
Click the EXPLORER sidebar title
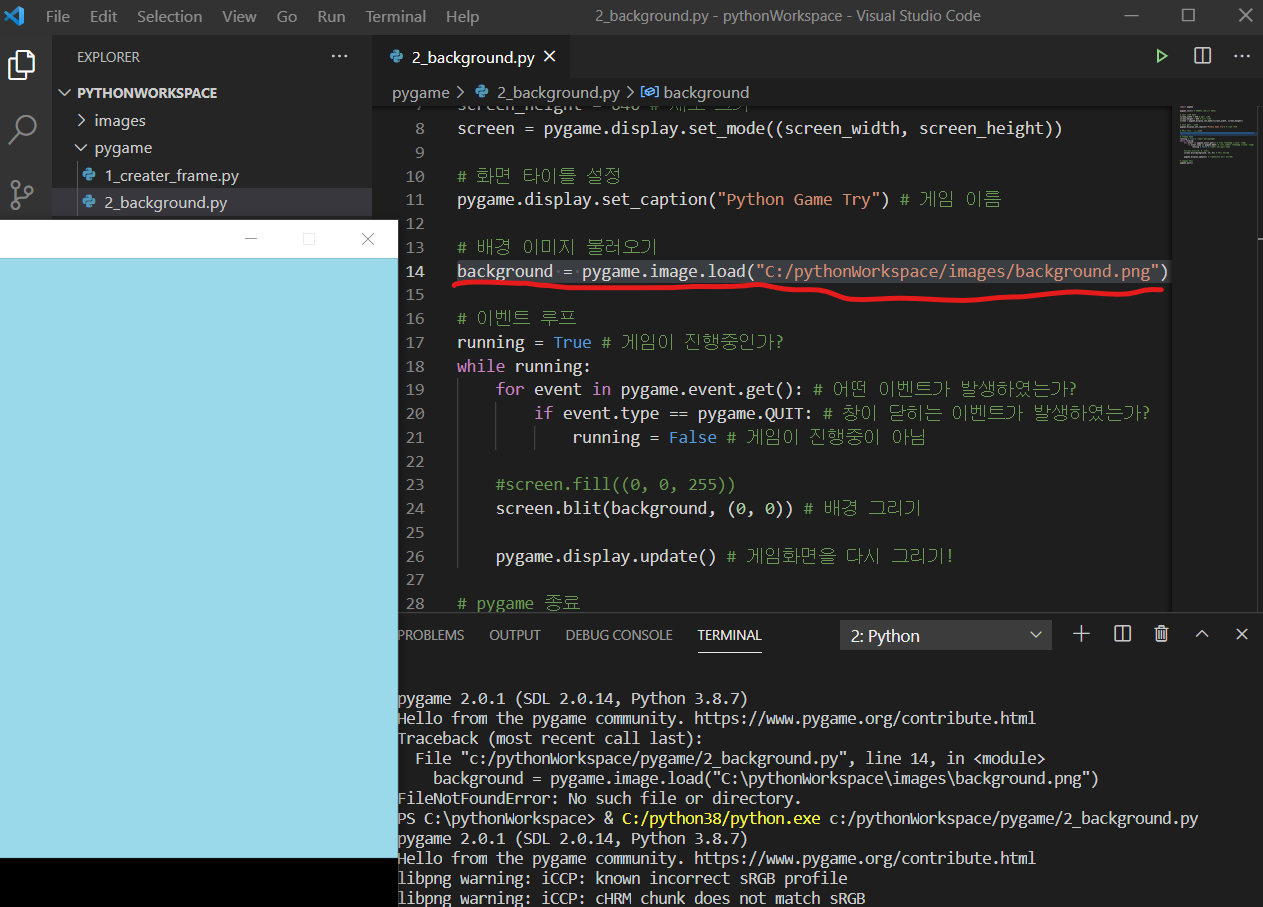tap(108, 57)
